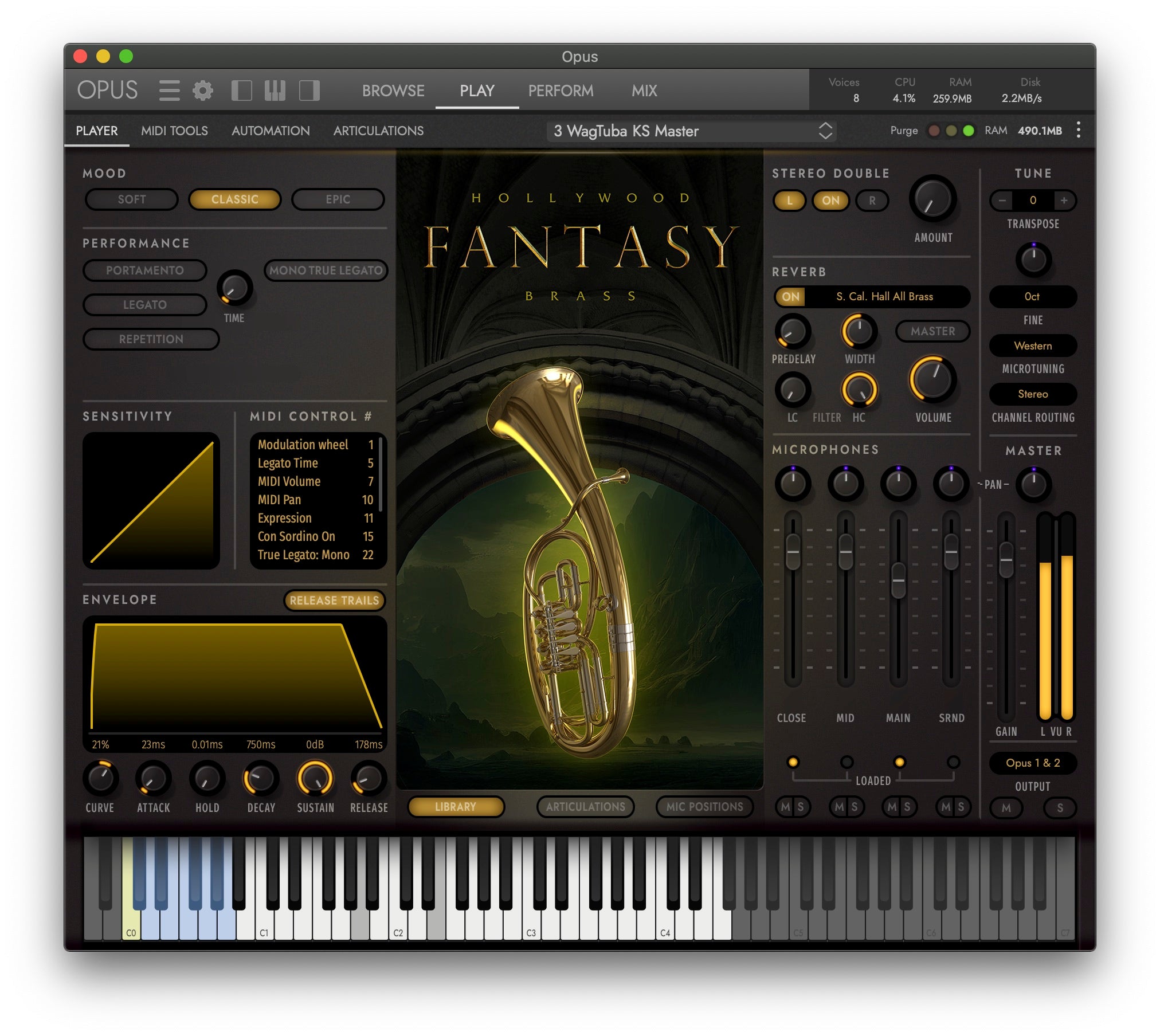Viewport: 1160px width, 1036px height.
Task: Open the Opus hamburger menu
Action: point(169,91)
